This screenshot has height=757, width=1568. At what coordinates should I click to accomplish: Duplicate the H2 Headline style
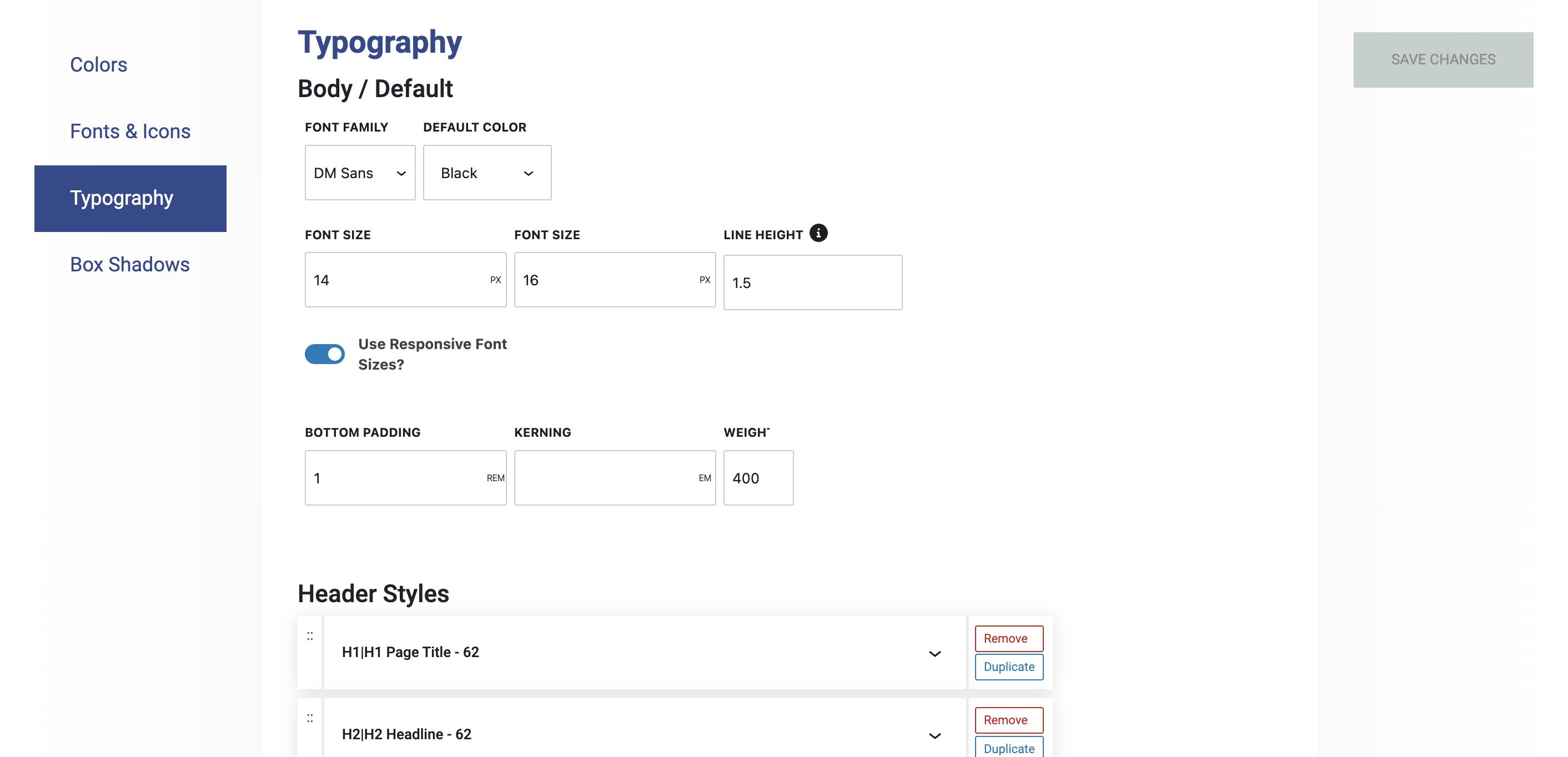(x=1009, y=748)
